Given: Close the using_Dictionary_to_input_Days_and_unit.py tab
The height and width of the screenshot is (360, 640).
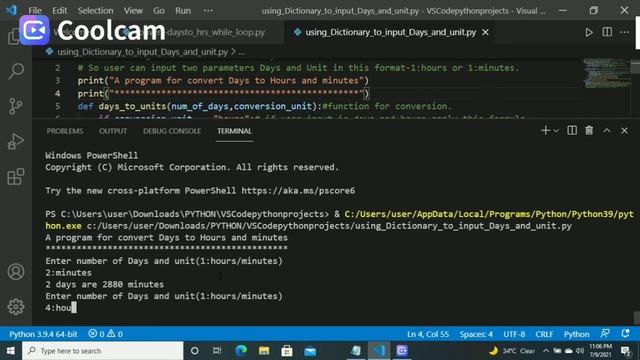Looking at the screenshot, I should click(x=485, y=32).
